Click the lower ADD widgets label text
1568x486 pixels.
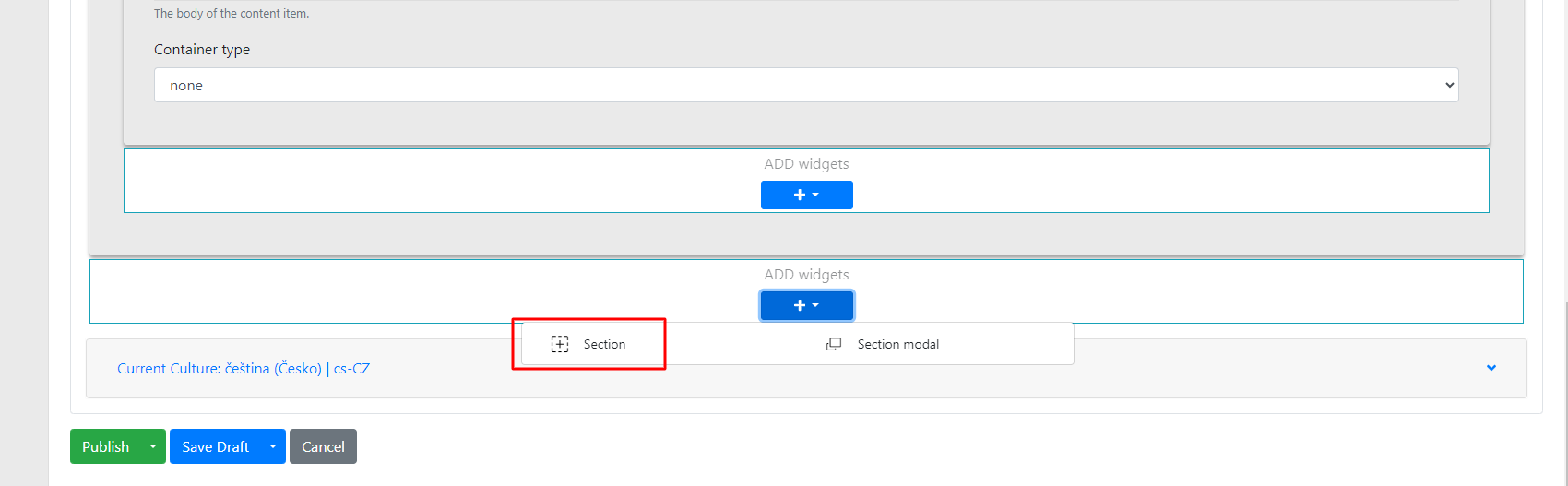coord(806,275)
